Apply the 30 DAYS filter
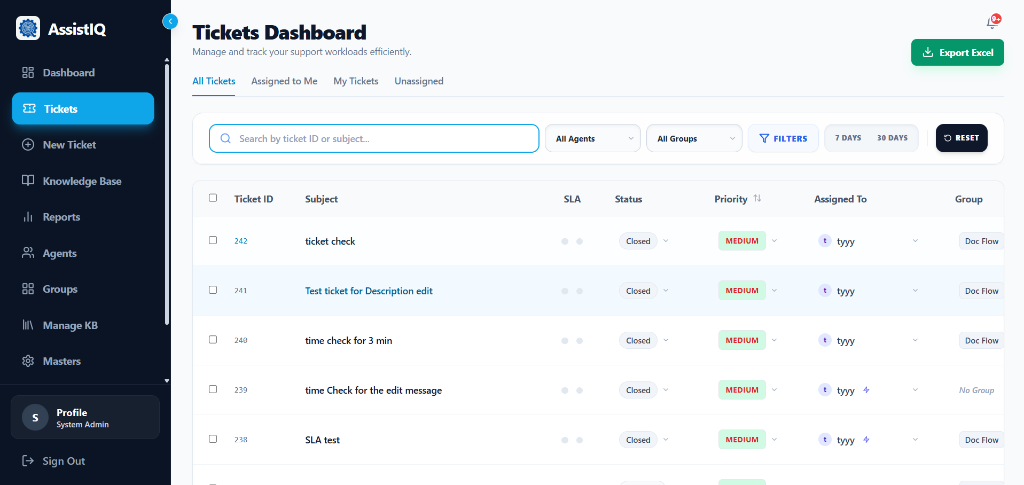This screenshot has height=485, width=1024. click(x=892, y=138)
